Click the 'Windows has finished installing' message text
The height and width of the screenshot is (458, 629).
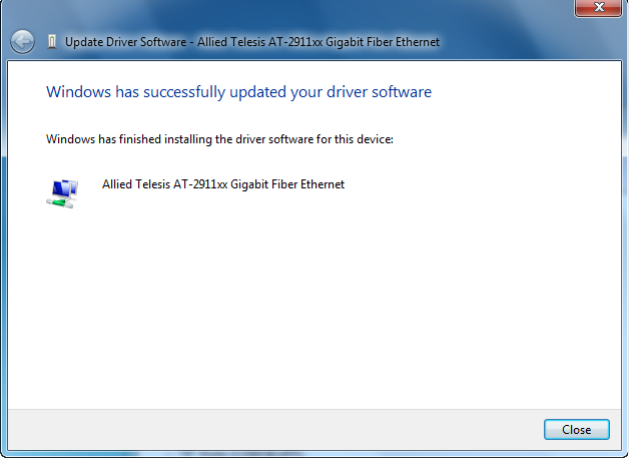pos(219,139)
